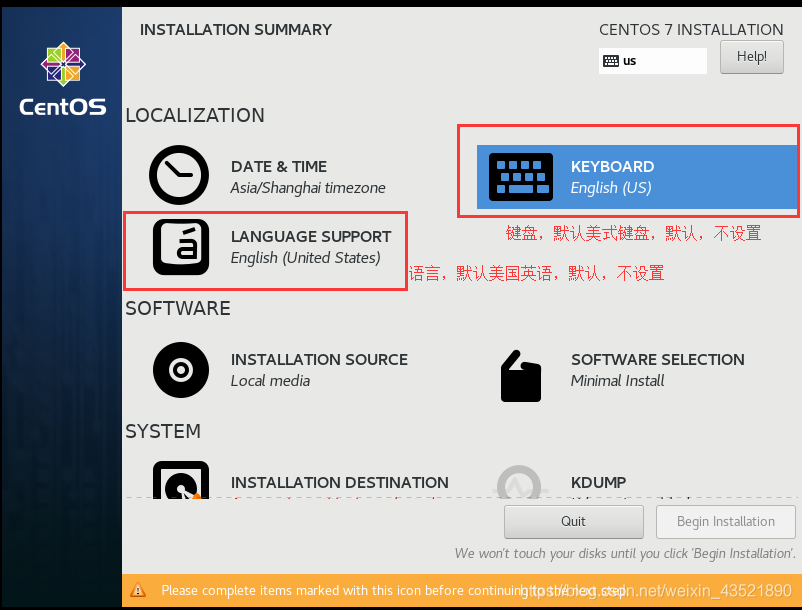
Task: Open the KEYBOARD settings label
Action: click(612, 167)
